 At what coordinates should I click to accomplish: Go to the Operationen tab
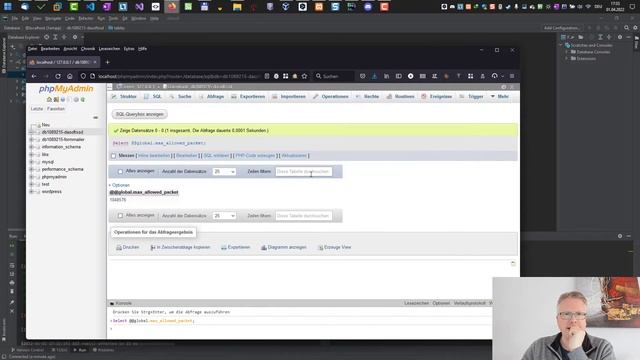331,97
